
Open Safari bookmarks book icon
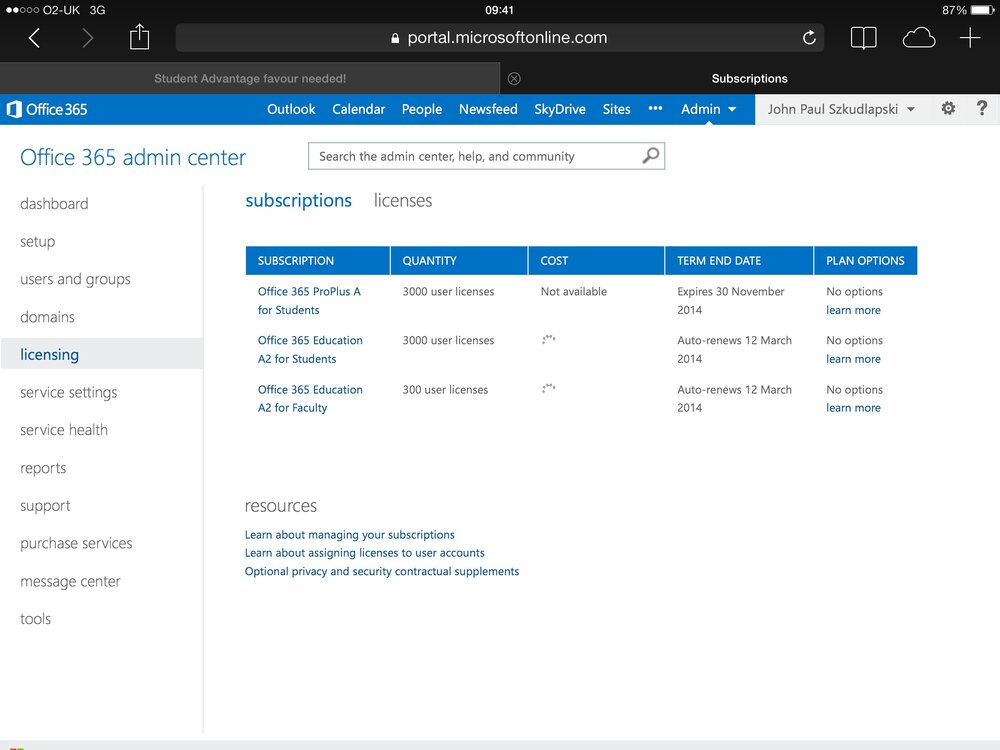[x=864, y=38]
